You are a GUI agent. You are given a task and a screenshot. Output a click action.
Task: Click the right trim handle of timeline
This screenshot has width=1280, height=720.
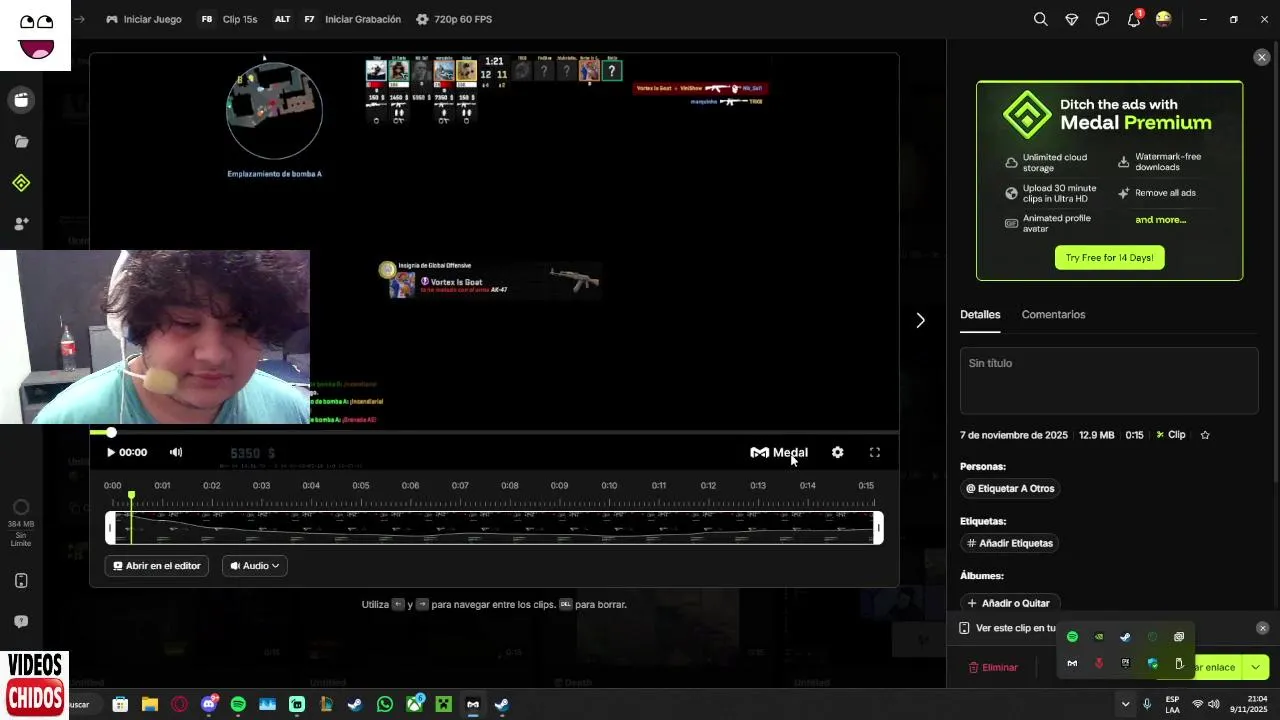(879, 528)
